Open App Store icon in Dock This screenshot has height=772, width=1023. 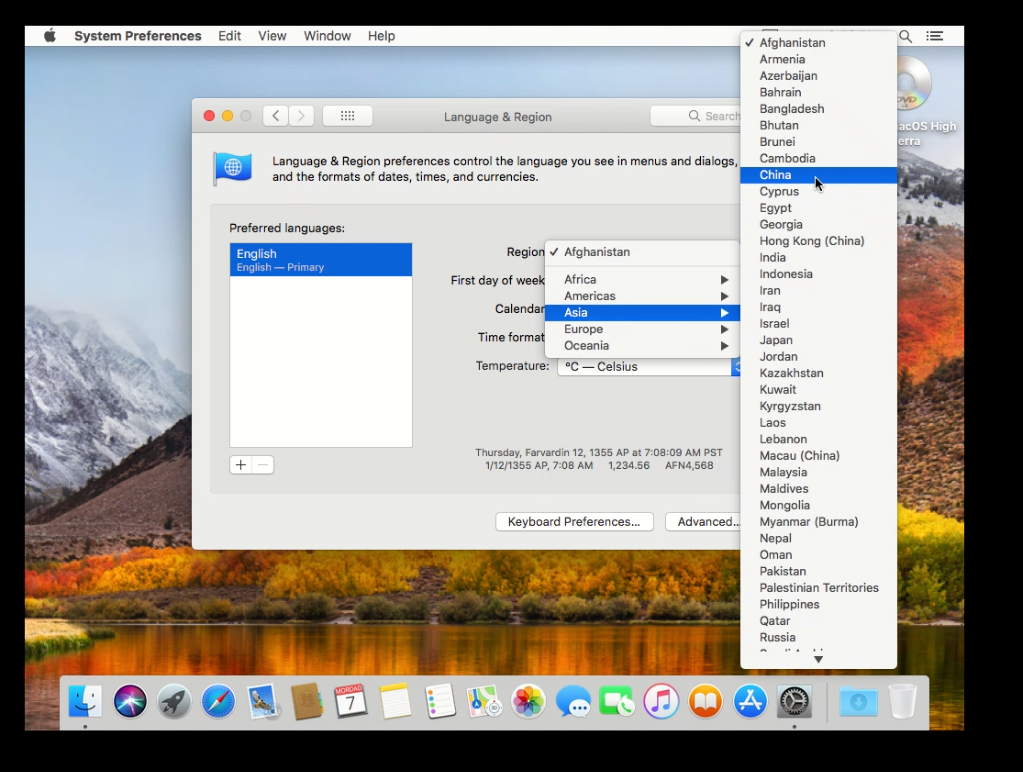click(750, 702)
